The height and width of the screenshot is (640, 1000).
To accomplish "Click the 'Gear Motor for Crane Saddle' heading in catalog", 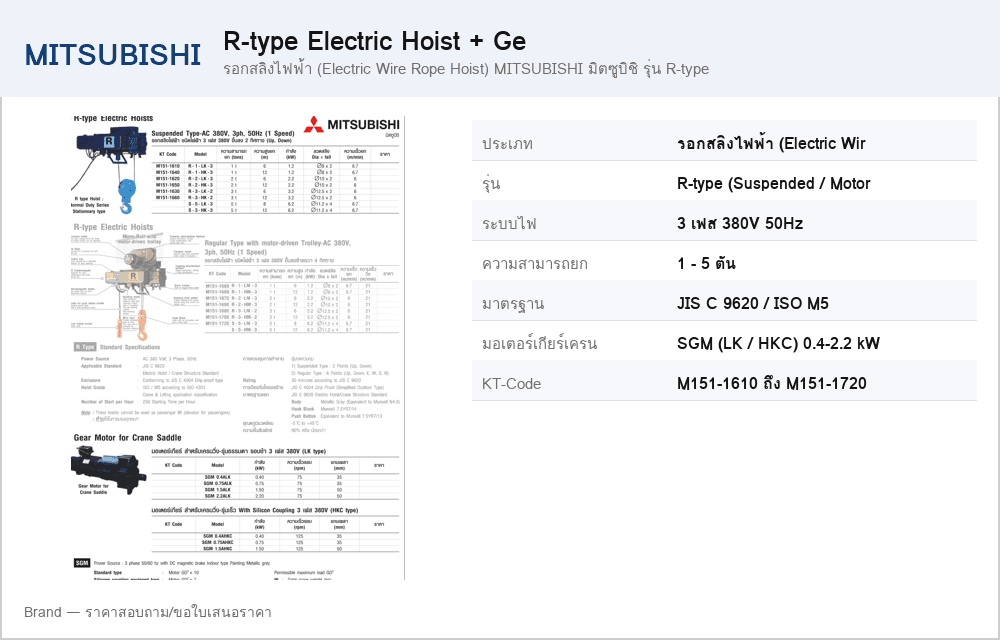I will pos(128,438).
